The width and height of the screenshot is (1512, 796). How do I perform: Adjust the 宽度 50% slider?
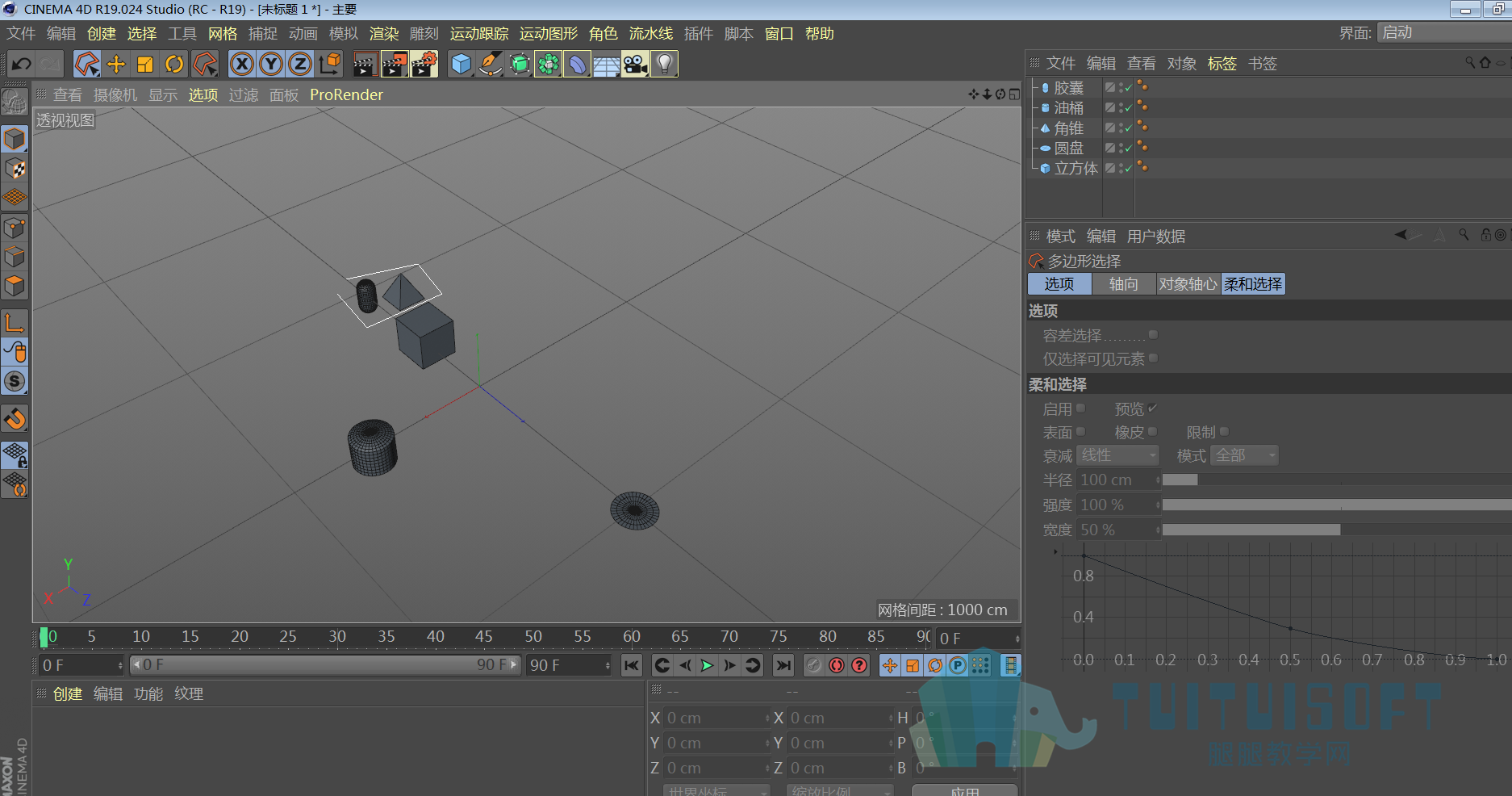[1337, 530]
